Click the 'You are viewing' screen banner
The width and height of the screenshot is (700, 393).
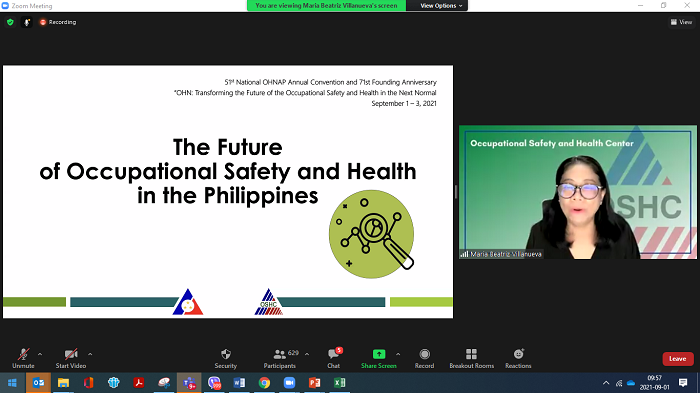pyautogui.click(x=326, y=5)
